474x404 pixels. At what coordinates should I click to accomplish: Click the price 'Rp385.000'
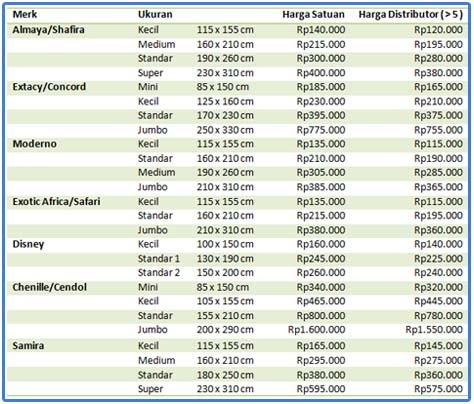[x=321, y=187]
